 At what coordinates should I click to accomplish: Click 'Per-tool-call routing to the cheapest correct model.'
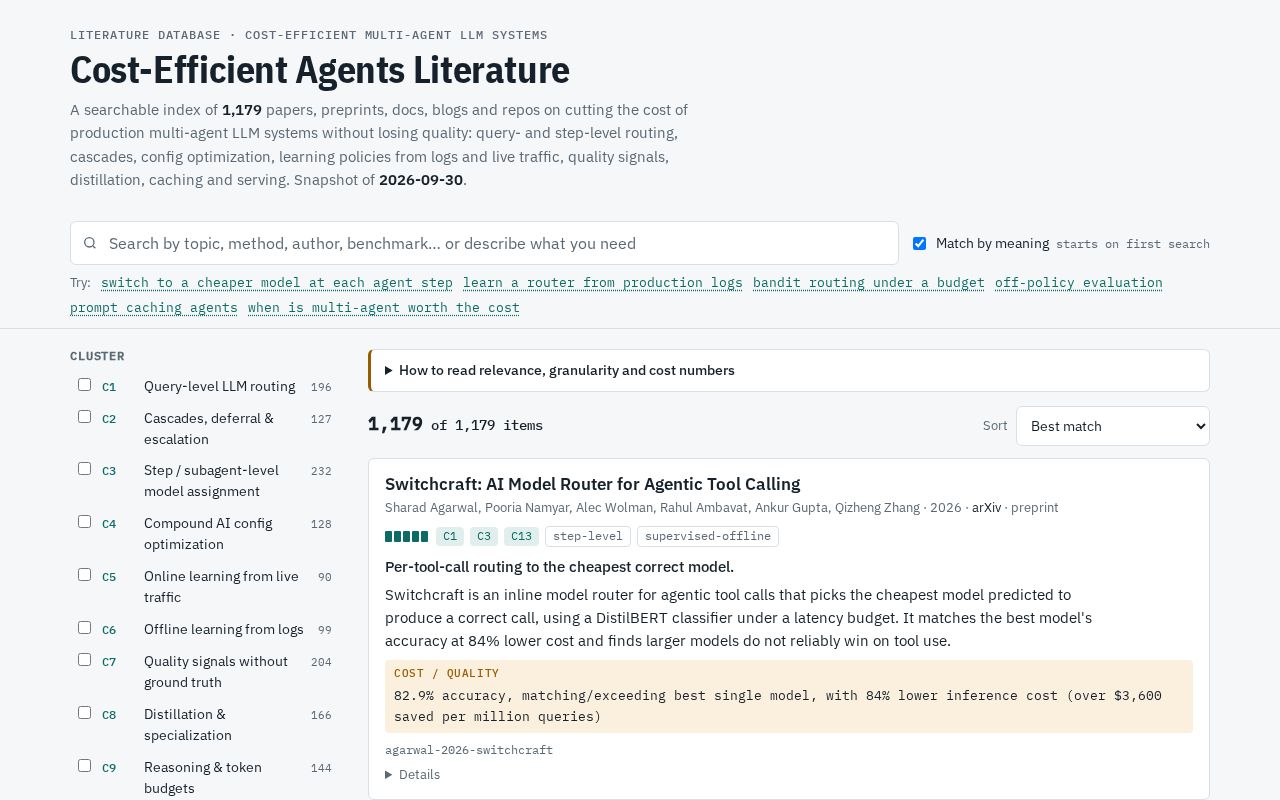click(x=560, y=567)
